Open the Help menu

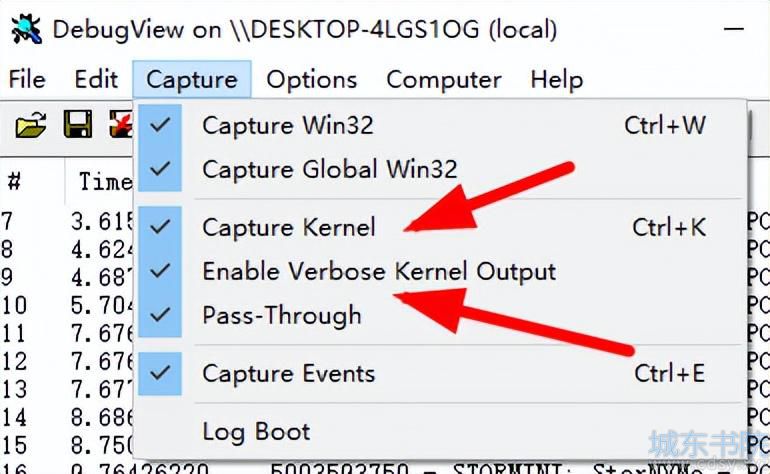[x=557, y=80]
